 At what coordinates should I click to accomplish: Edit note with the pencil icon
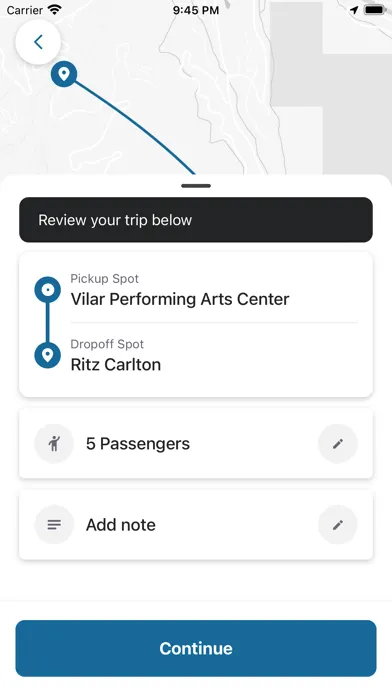pos(338,525)
